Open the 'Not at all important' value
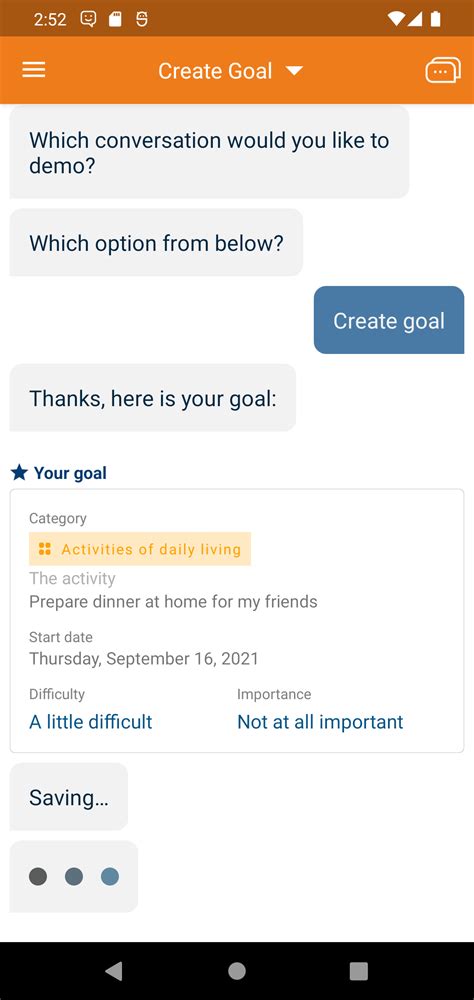474x1000 pixels. (x=320, y=721)
